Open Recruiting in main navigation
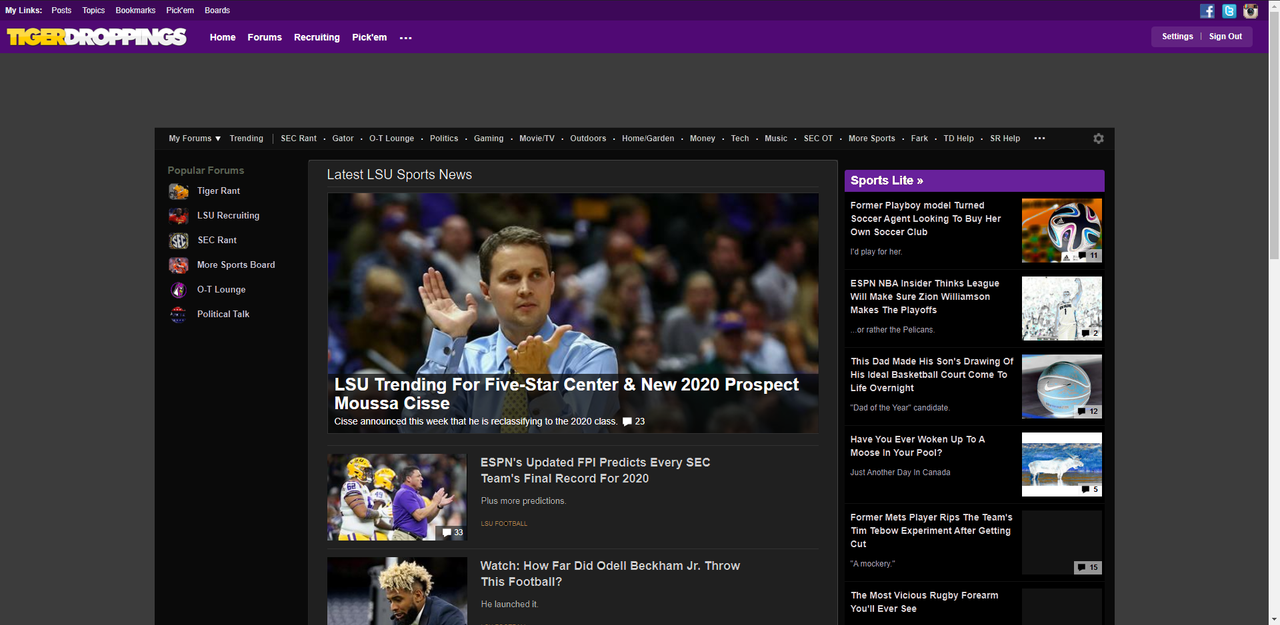 point(317,37)
